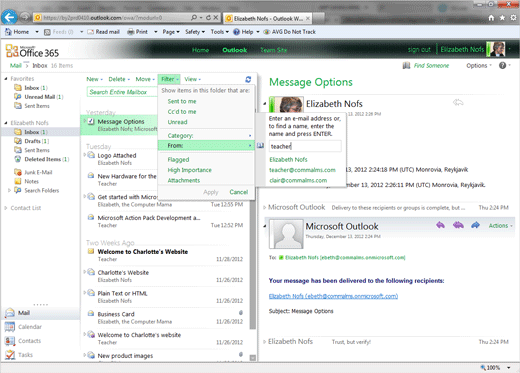Choose teacher@commalms.com suggestion
This screenshot has height=373, width=520.
point(302,170)
